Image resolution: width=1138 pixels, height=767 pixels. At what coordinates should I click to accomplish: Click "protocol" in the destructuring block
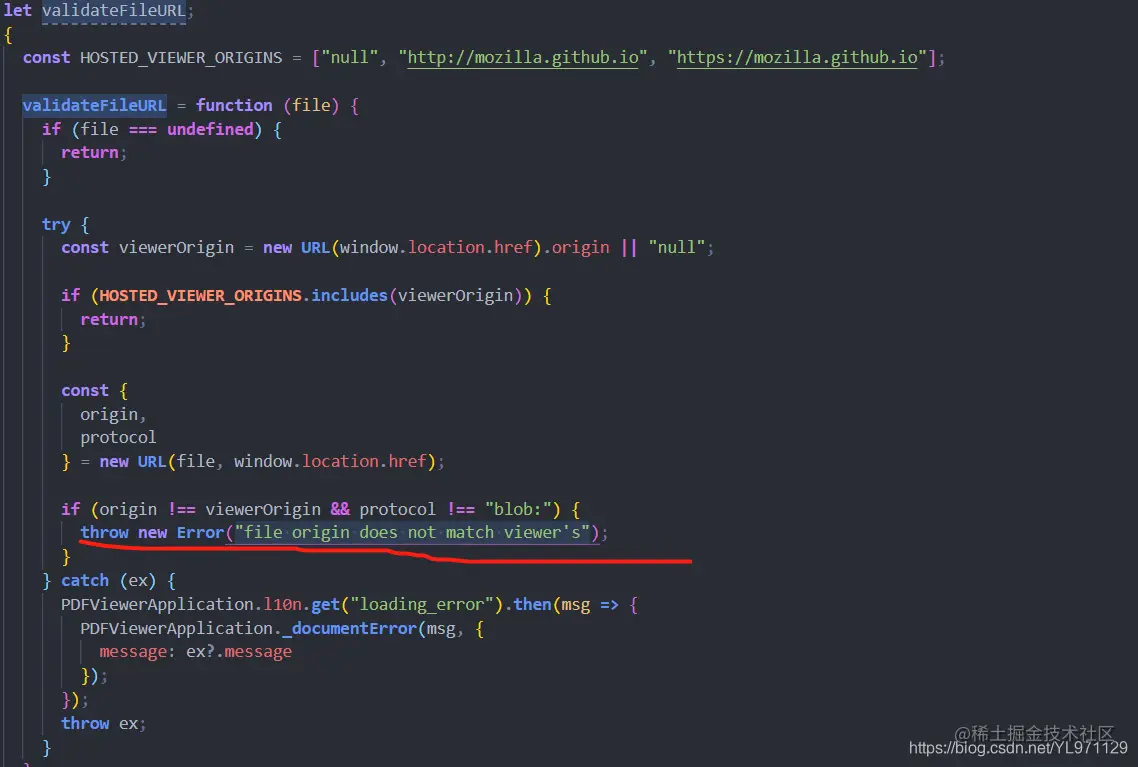click(x=118, y=438)
